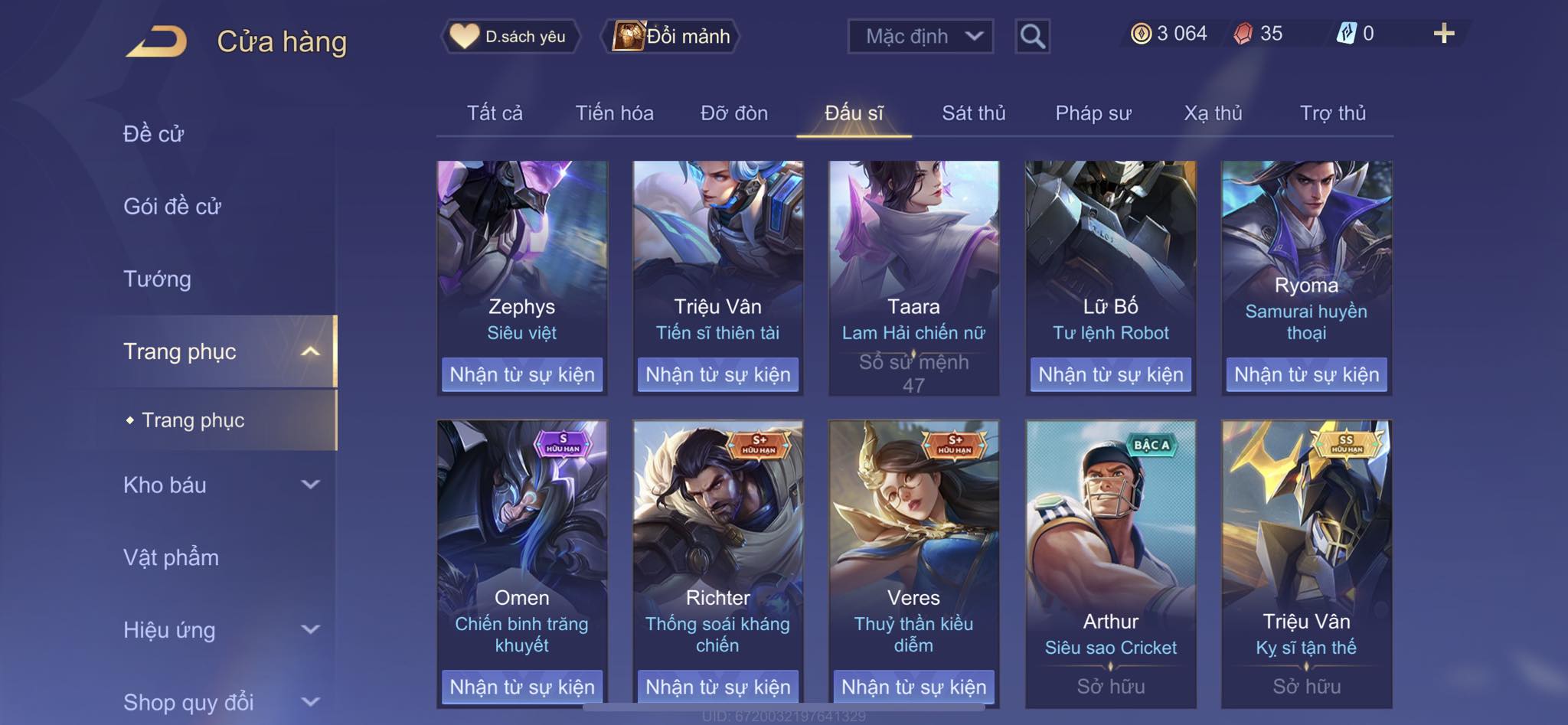
Task: Click Nhận từ sự kiện under Zephys
Action: [x=522, y=374]
